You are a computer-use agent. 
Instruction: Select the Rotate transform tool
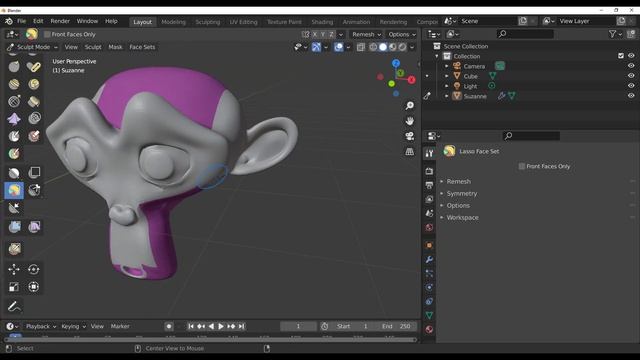(34, 269)
